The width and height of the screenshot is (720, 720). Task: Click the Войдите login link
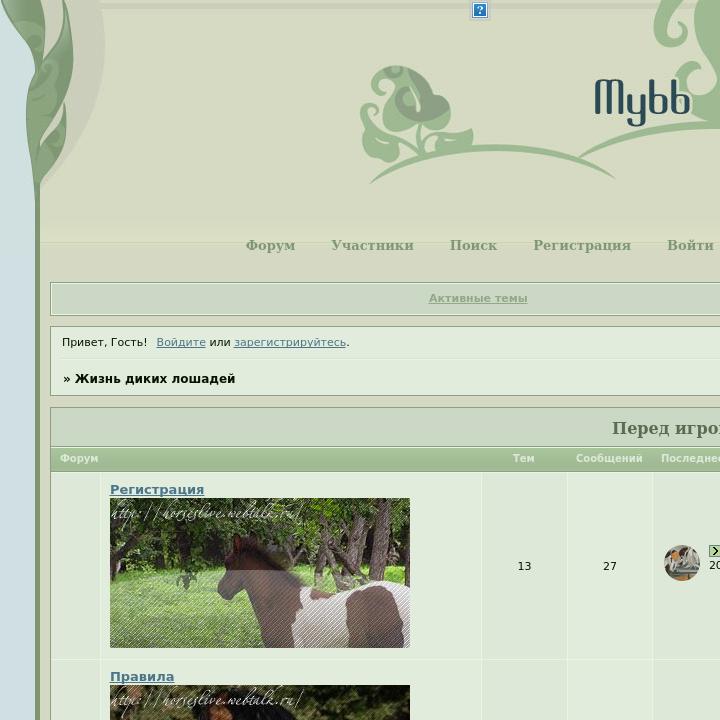(x=181, y=342)
